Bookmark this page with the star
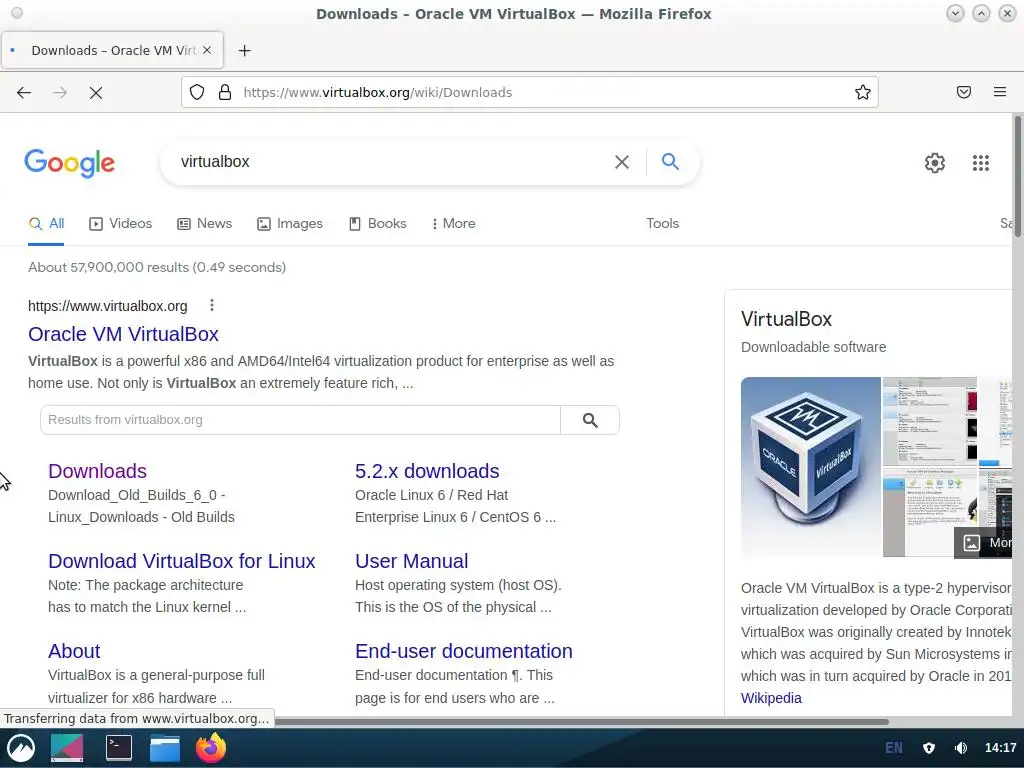The image size is (1024, 768). tap(863, 92)
